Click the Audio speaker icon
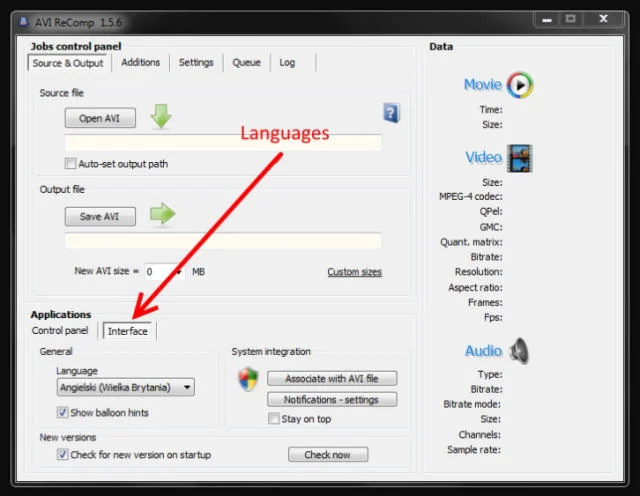This screenshot has width=640, height=496. click(x=519, y=350)
